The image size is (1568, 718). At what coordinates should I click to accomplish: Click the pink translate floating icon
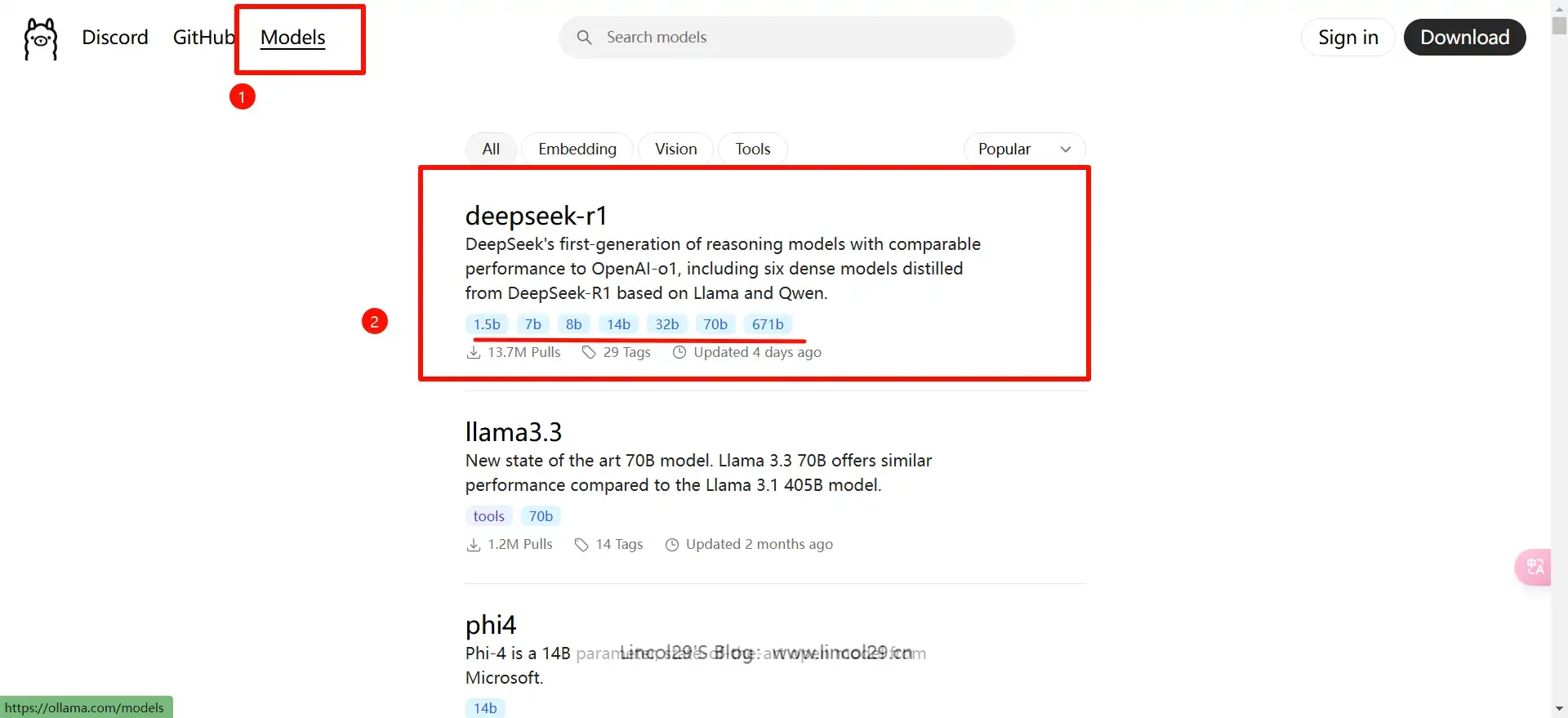1534,567
